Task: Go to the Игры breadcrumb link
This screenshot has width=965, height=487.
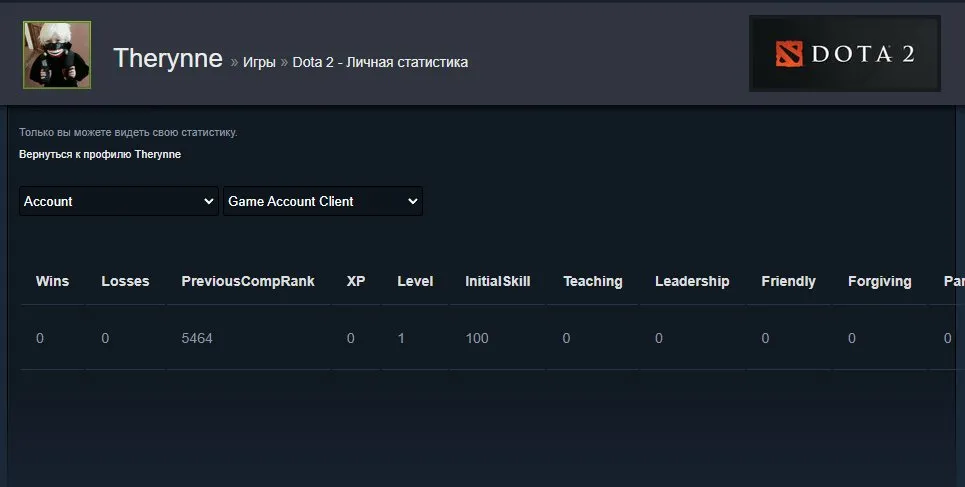Action: pyautogui.click(x=259, y=62)
